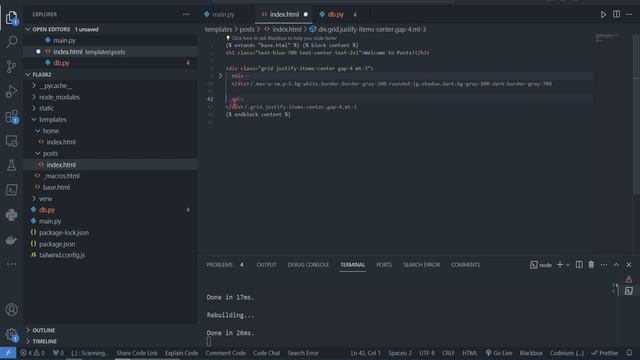Maximize the panel size chevron
This screenshot has width=640, height=360.
click(x=616, y=264)
